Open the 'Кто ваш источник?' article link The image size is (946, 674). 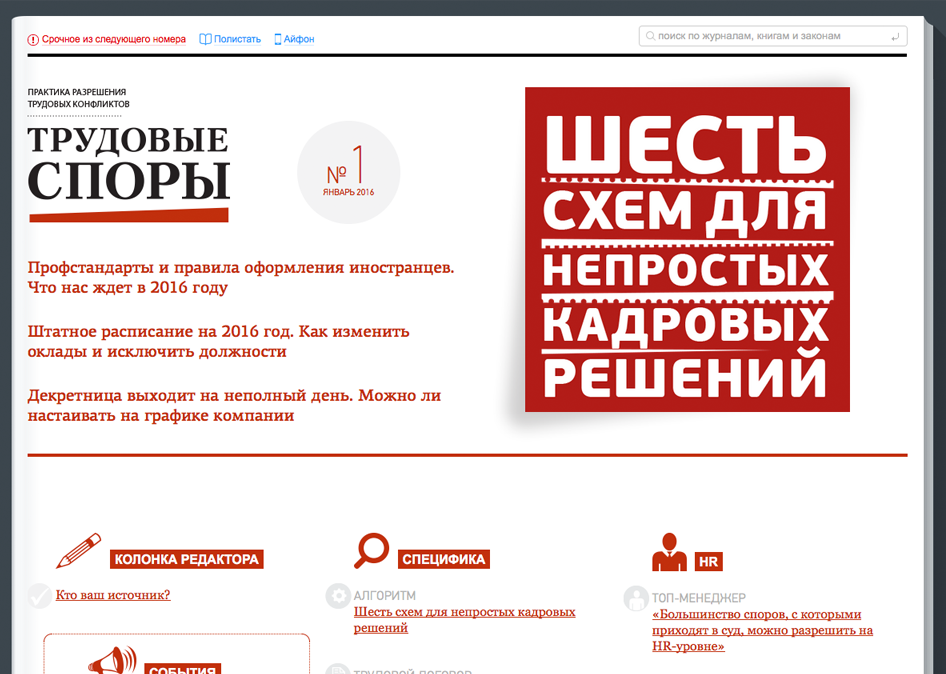(x=113, y=595)
